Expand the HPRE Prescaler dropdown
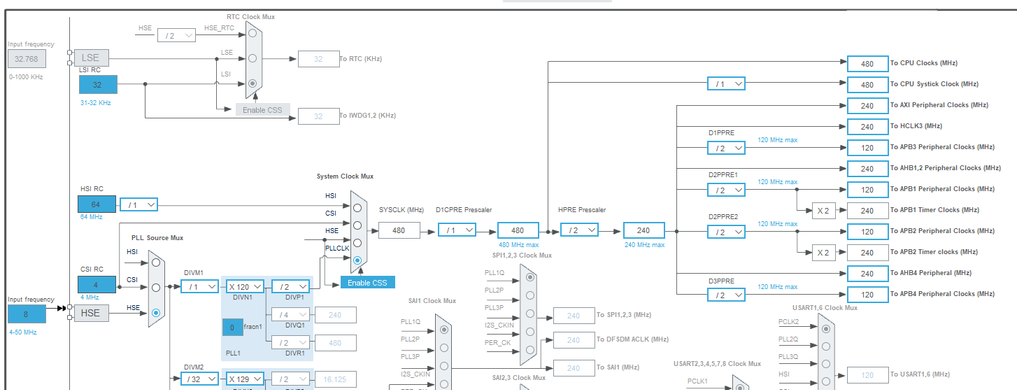 579,230
